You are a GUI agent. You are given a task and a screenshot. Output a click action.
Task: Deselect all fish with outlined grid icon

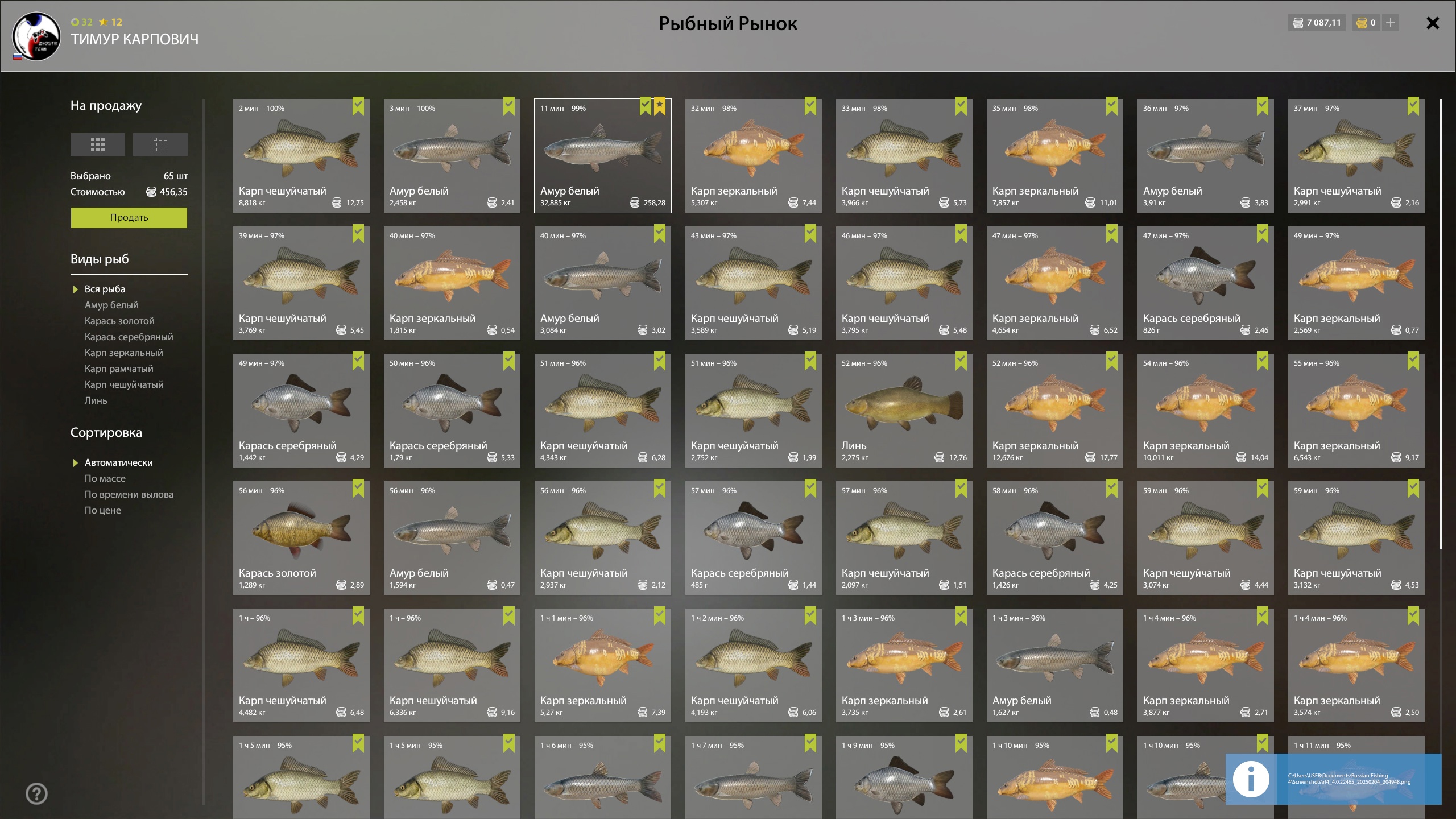click(x=160, y=144)
